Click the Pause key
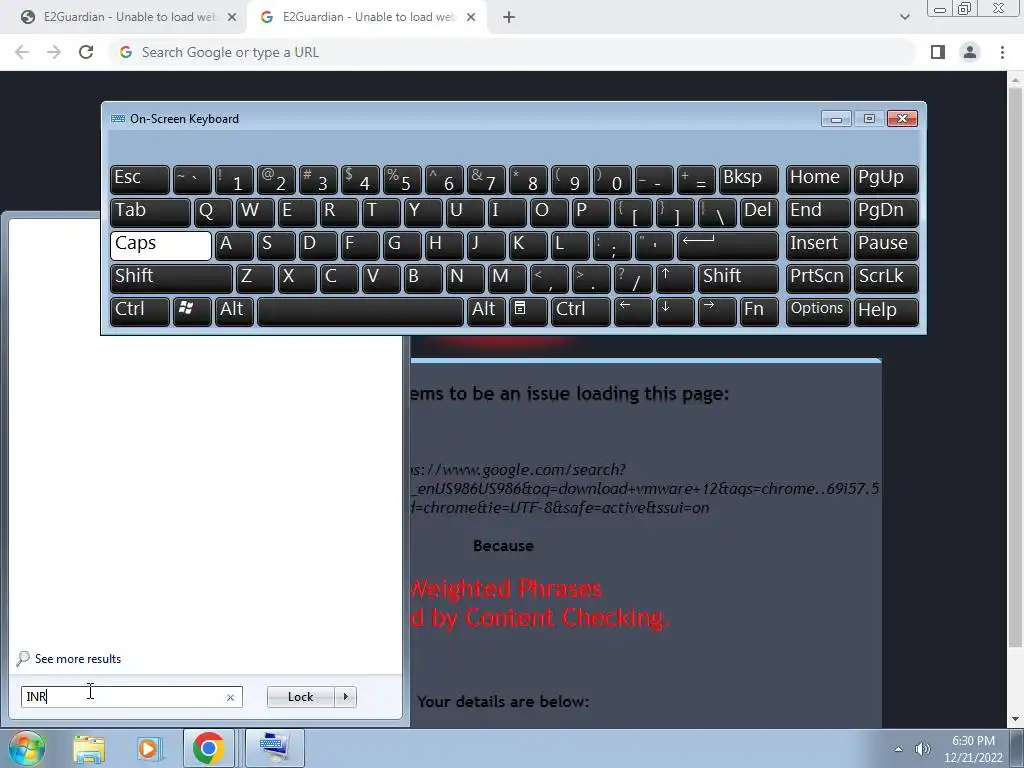The image size is (1024, 768). click(886, 245)
